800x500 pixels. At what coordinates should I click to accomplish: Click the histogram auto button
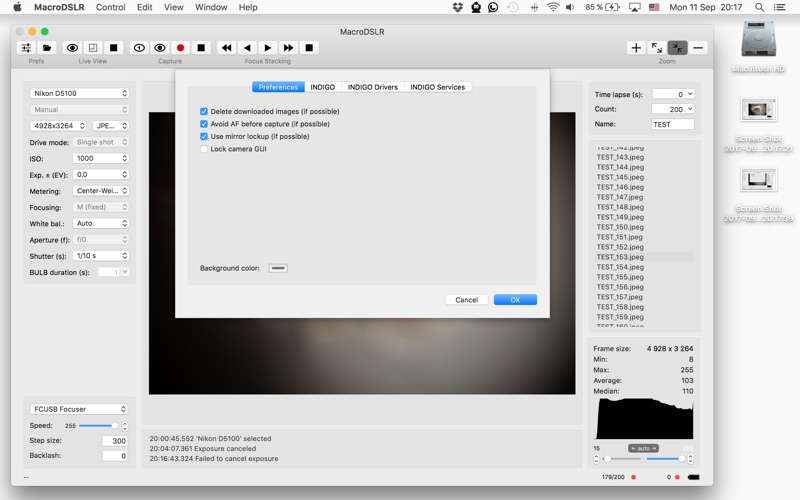click(x=643, y=448)
